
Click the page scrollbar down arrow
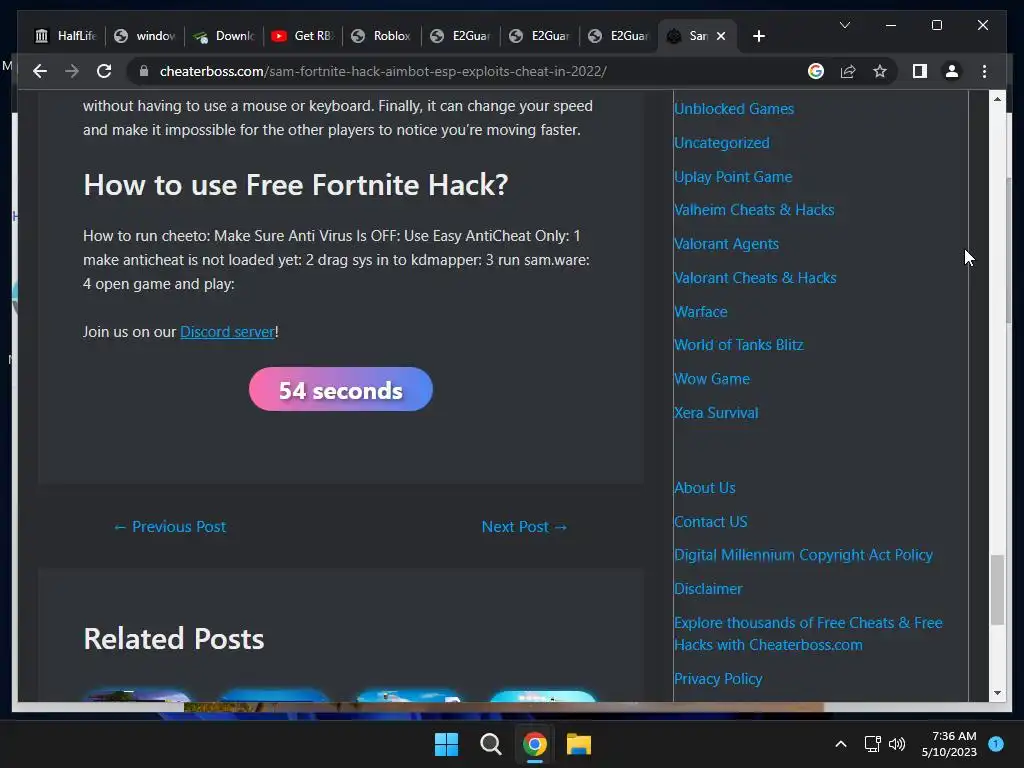(997, 693)
